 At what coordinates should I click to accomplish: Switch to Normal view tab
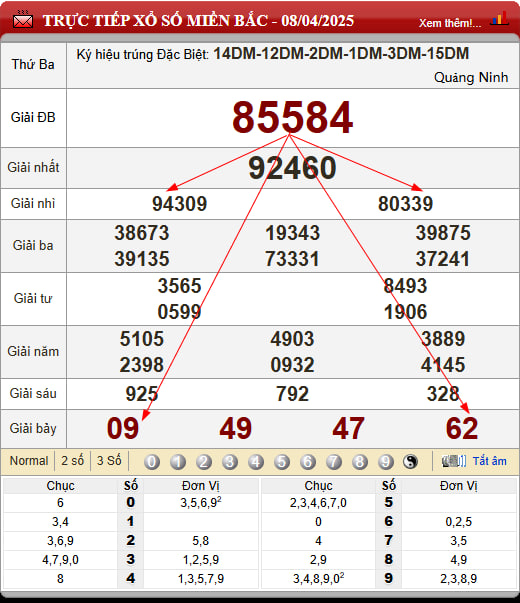point(29,461)
